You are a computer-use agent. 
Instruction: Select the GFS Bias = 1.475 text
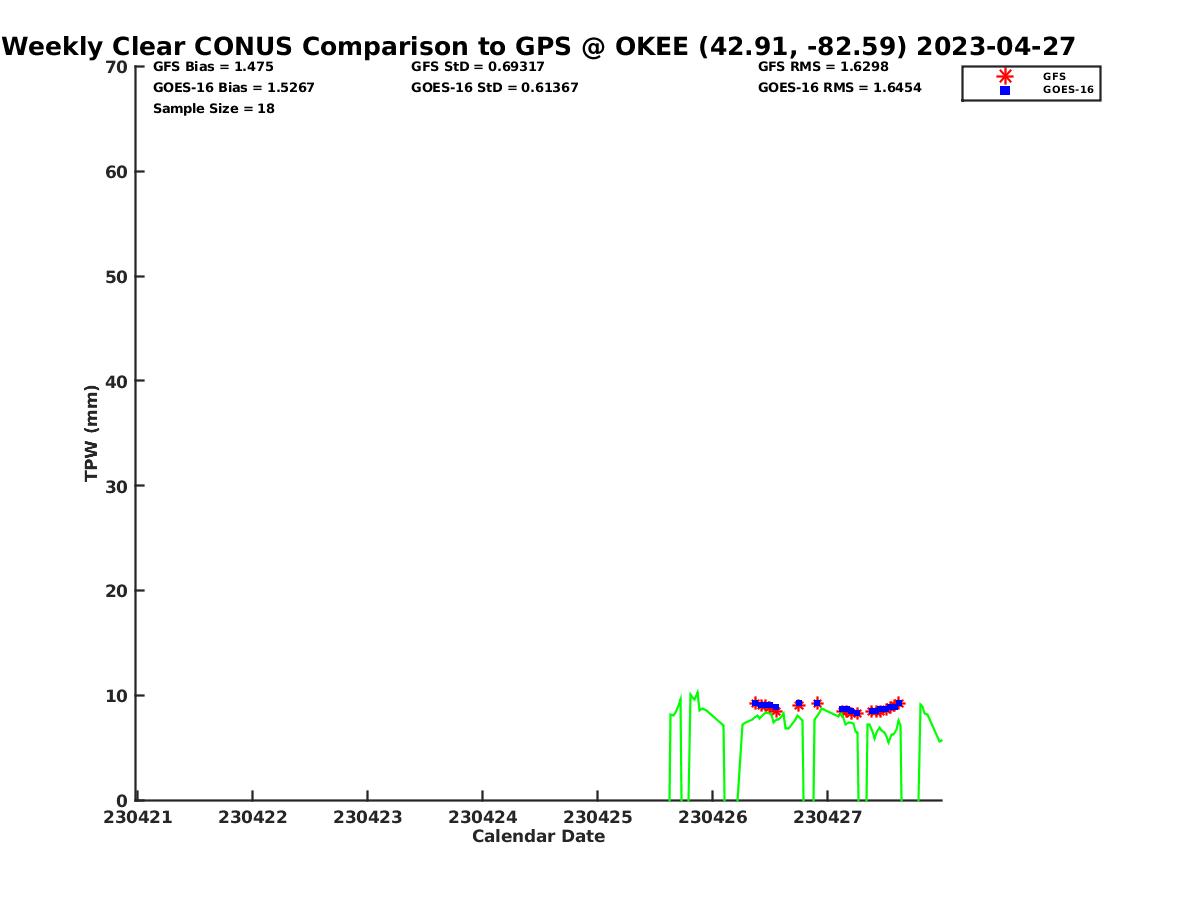coord(213,67)
